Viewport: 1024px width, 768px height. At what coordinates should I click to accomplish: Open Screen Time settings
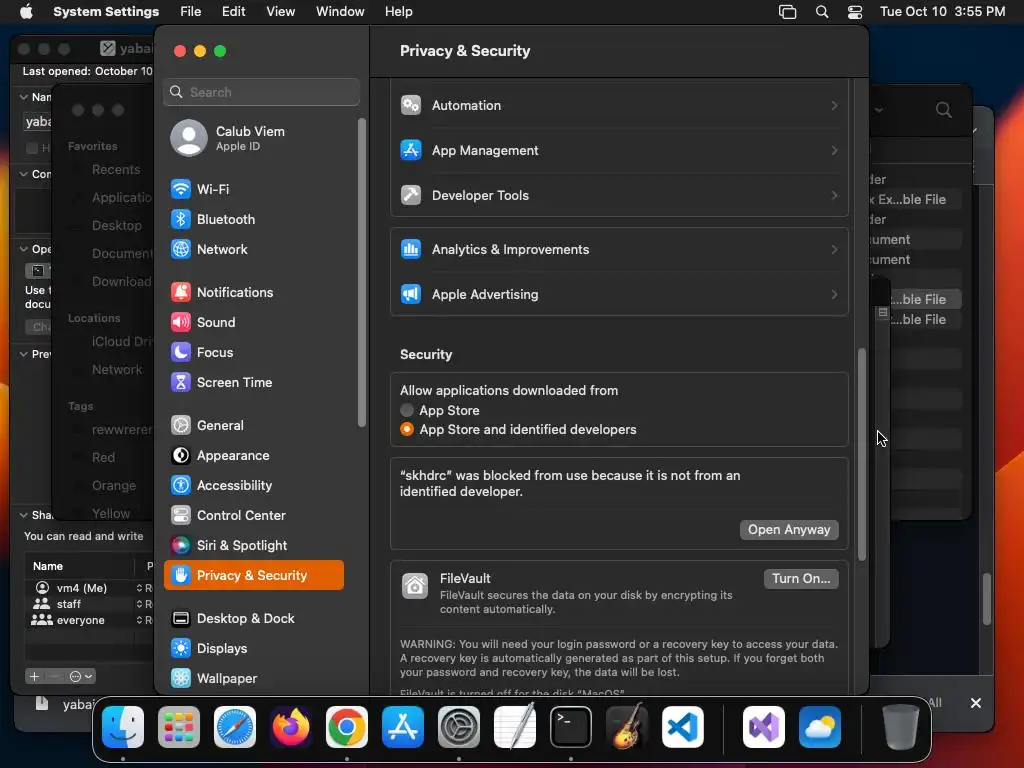tap(254, 383)
